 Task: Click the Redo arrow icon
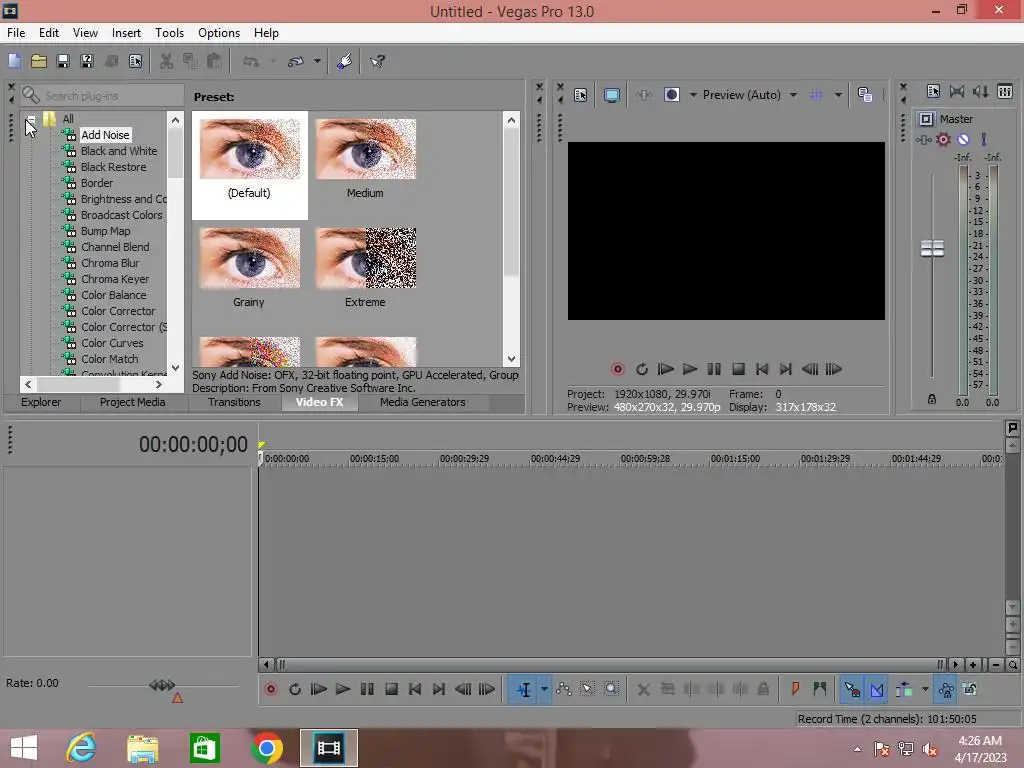296,61
